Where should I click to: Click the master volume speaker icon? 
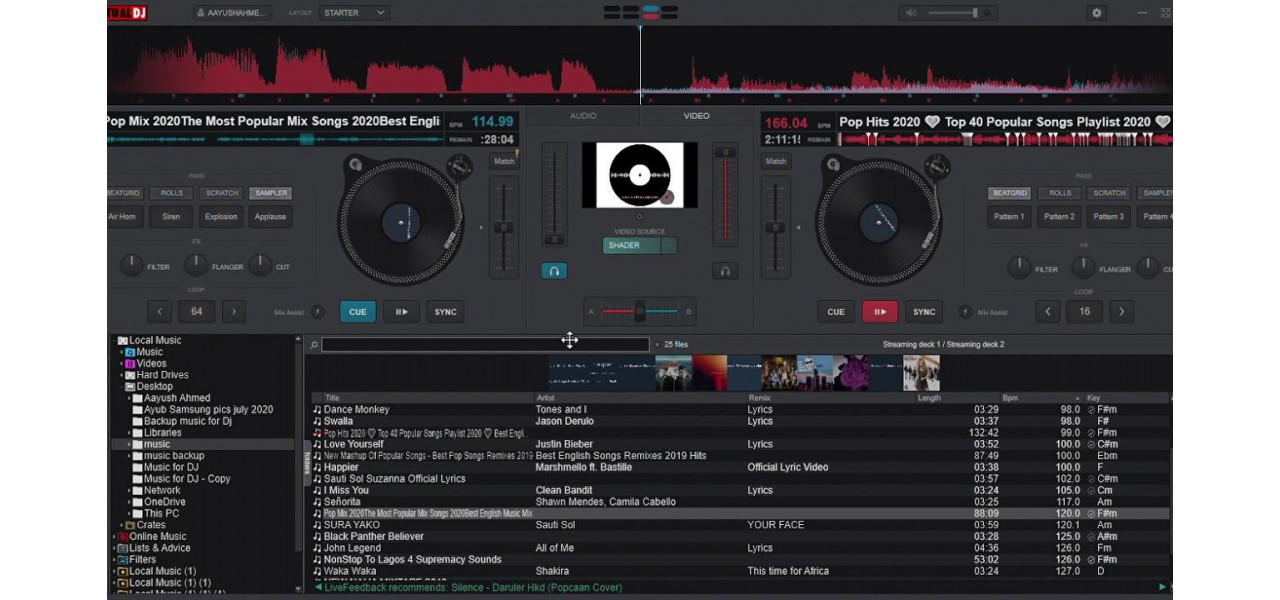coord(910,13)
